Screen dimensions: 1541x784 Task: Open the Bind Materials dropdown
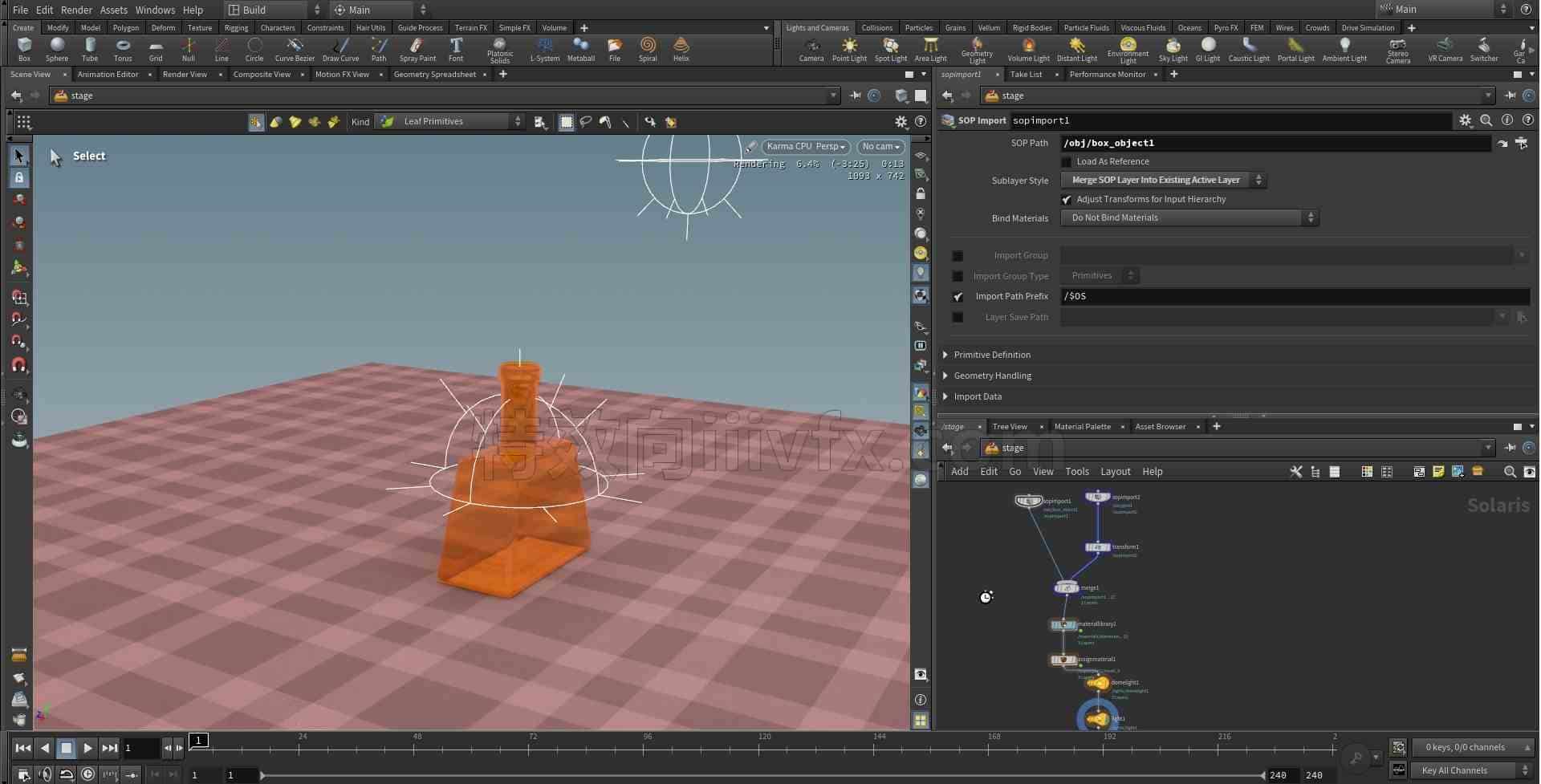tap(1189, 218)
